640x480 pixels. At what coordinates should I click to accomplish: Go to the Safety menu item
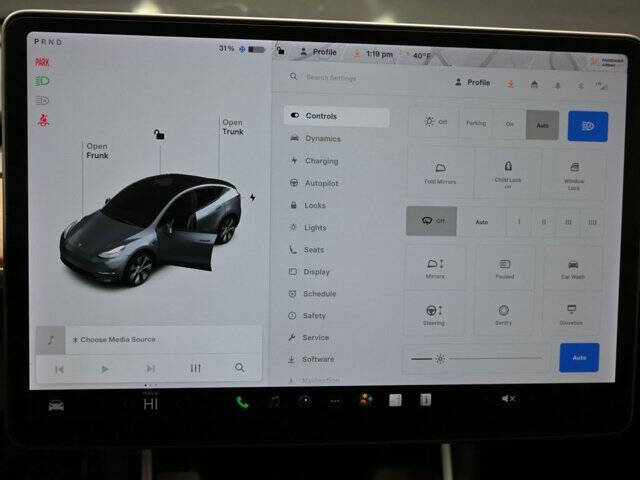pos(307,316)
